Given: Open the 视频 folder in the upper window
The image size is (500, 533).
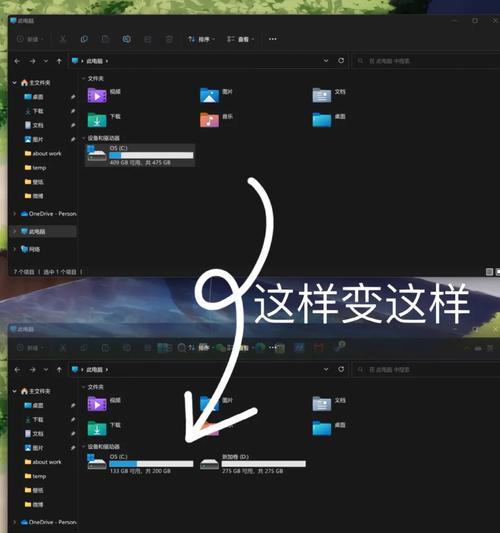Looking at the screenshot, I should [x=97, y=95].
